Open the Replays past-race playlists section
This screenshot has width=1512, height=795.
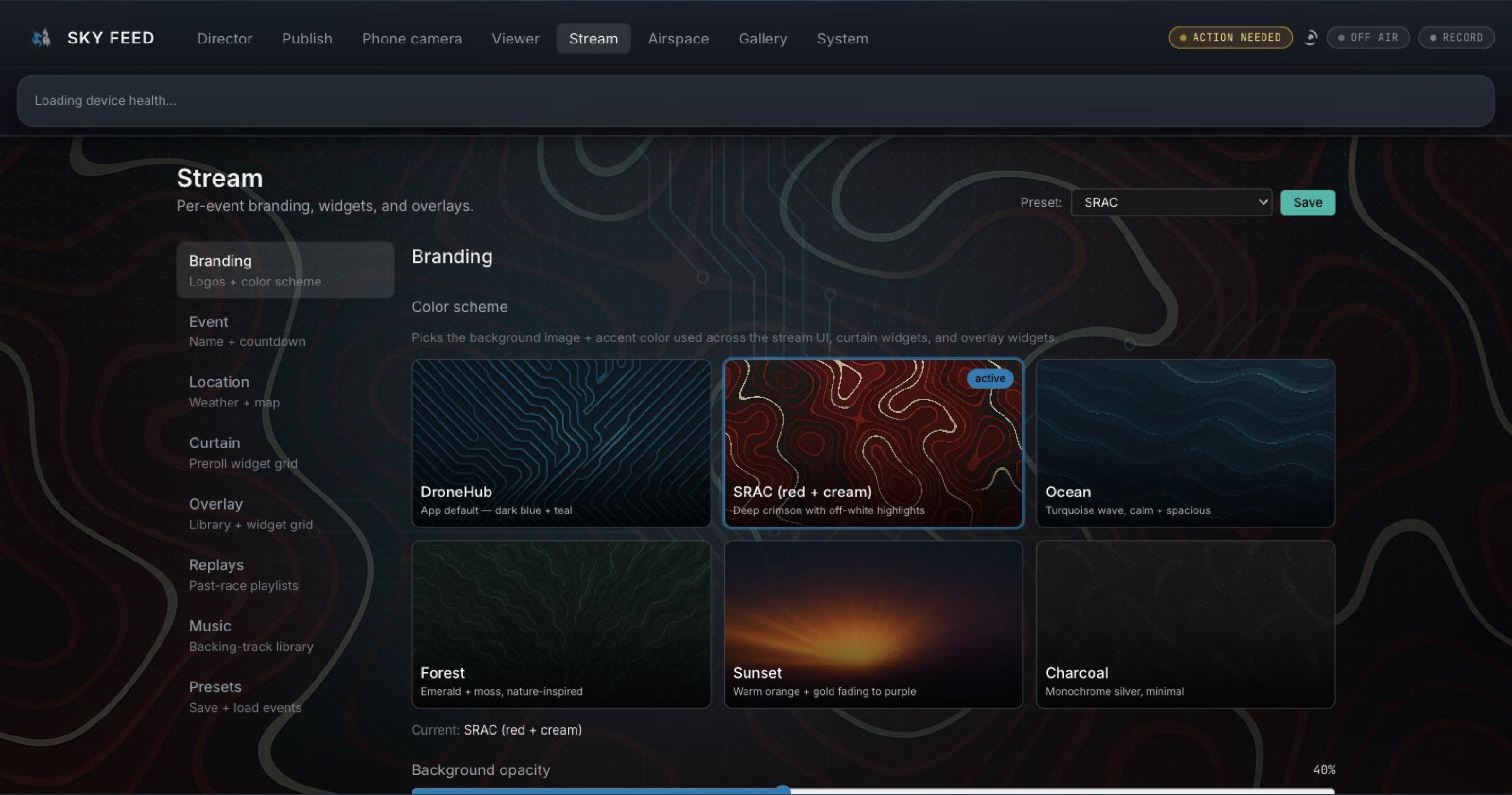pos(285,575)
